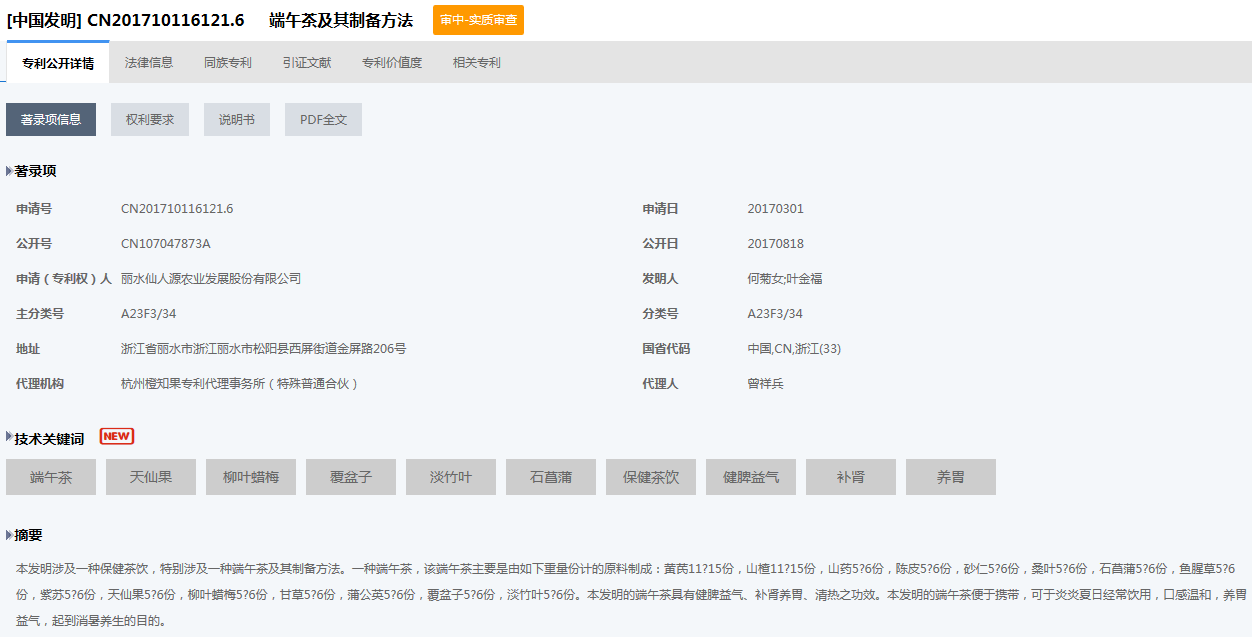Open the 引证文献 tab

click(x=306, y=63)
